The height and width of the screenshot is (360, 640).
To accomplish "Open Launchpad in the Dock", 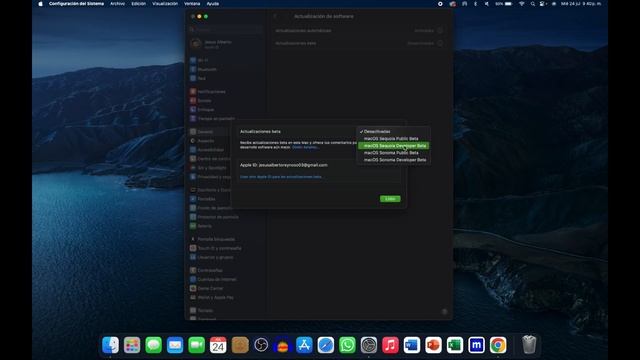I will [x=132, y=345].
